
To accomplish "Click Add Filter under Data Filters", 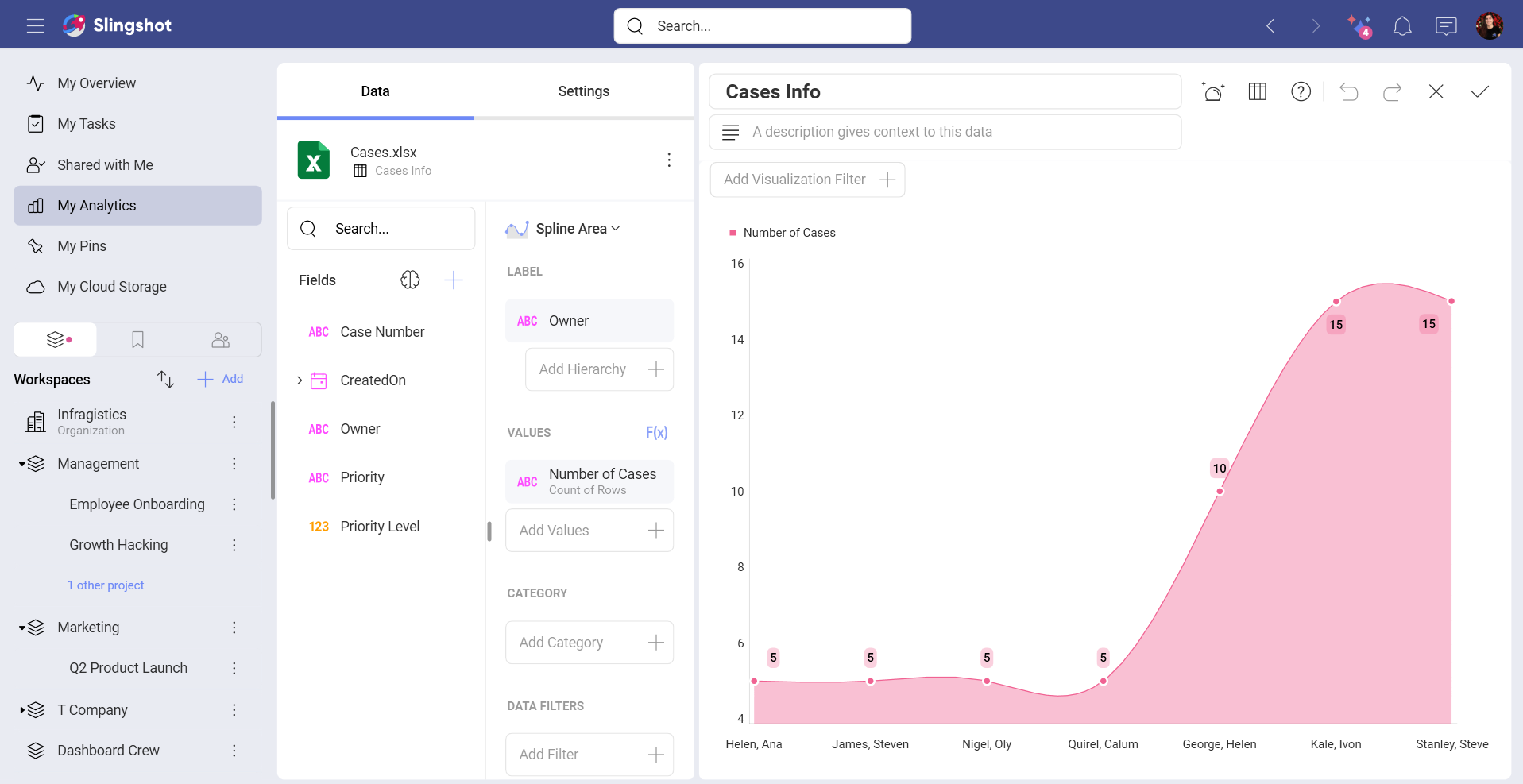I will click(x=589, y=755).
